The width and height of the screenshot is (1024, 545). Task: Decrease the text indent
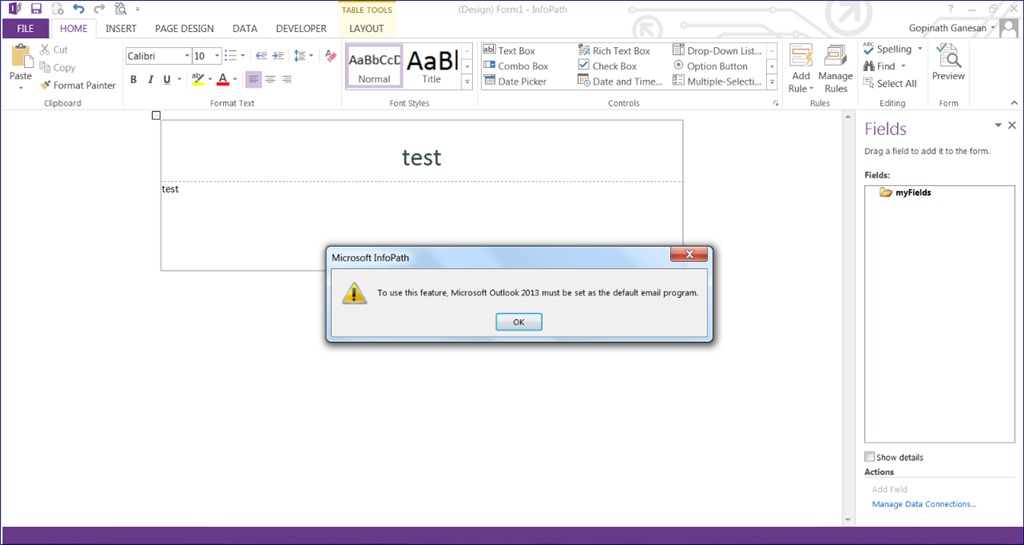pos(261,56)
